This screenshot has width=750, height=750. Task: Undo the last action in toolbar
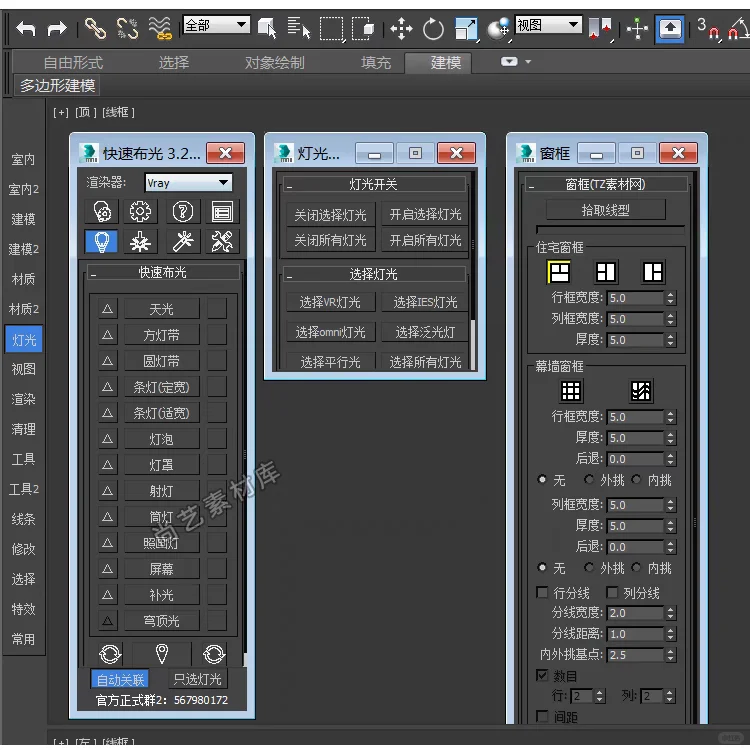[25, 29]
